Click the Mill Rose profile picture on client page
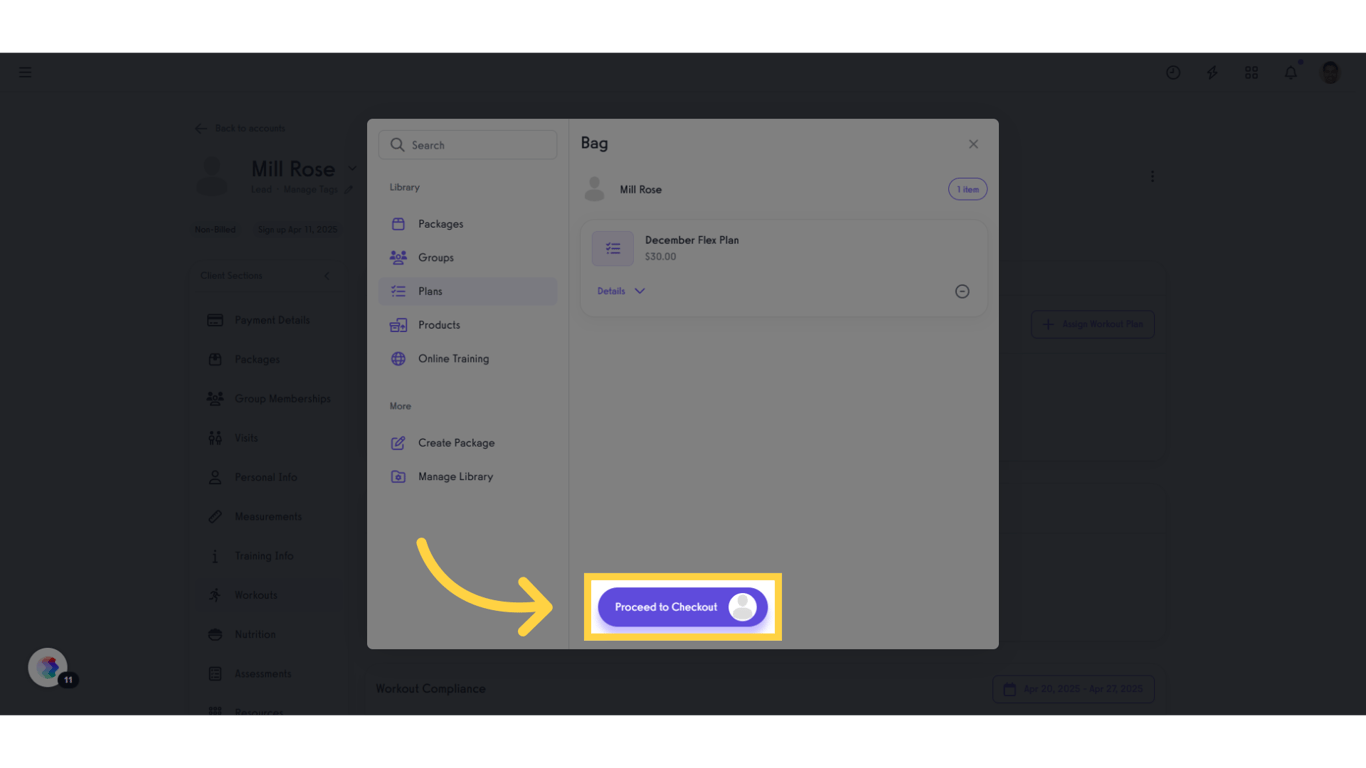This screenshot has height=768, width=1366. click(212, 175)
